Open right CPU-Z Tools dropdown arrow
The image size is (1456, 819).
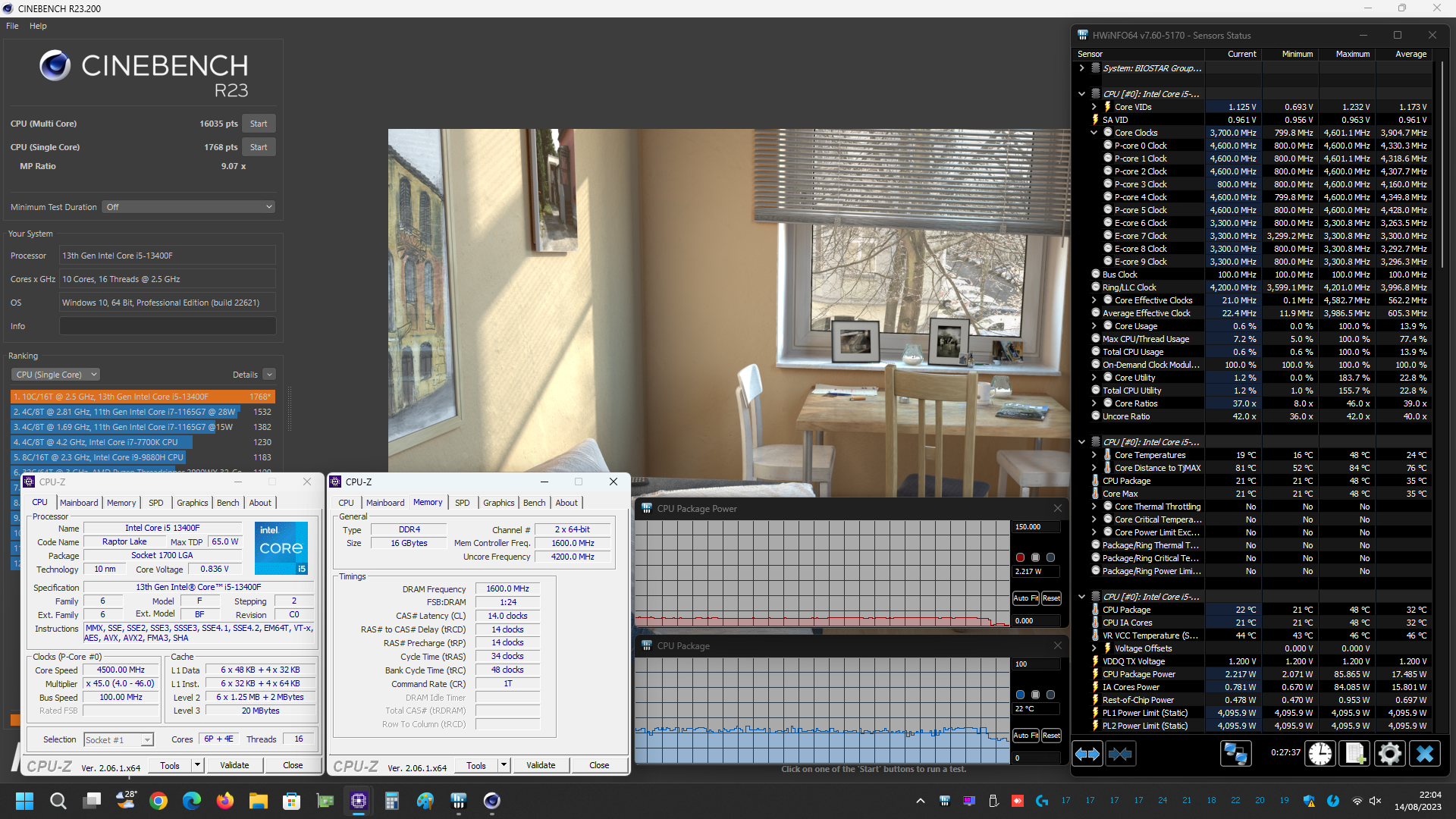click(x=504, y=765)
